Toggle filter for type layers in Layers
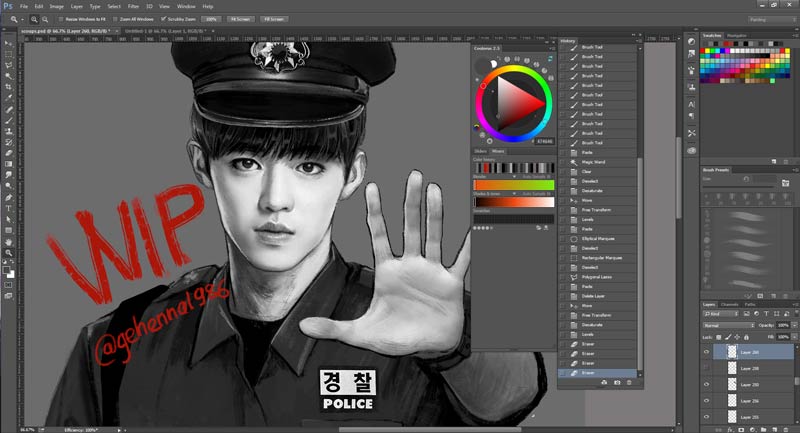This screenshot has height=433, width=800. pyautogui.click(x=766, y=314)
